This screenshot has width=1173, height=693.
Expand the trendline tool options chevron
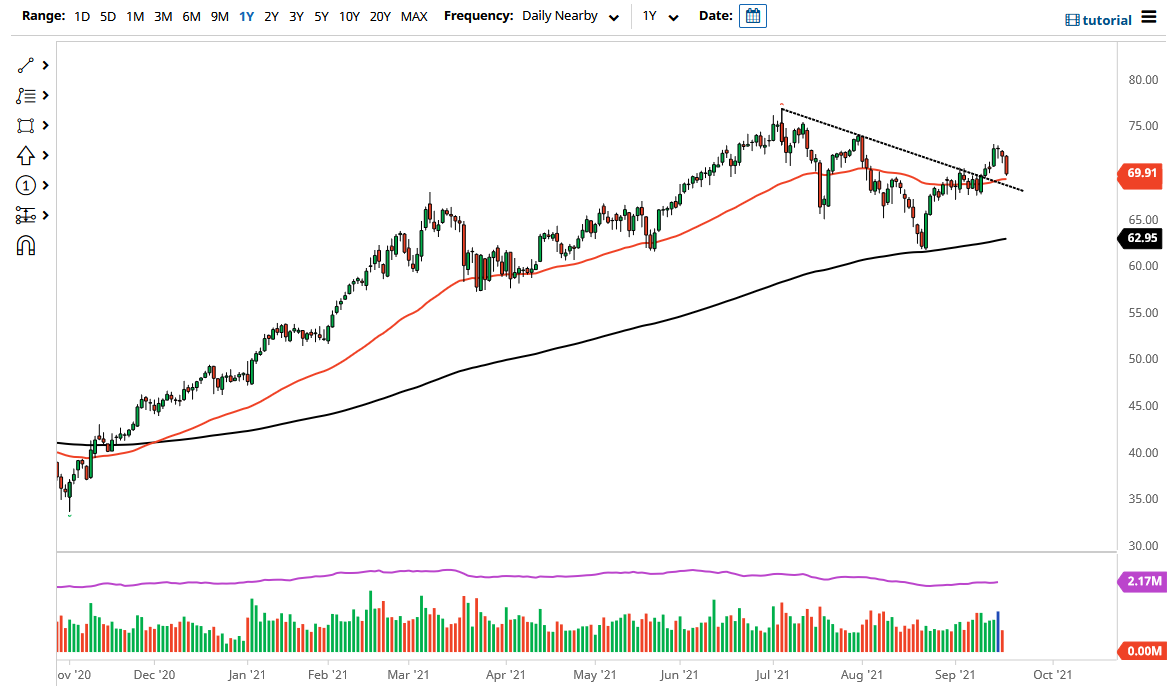(43, 65)
